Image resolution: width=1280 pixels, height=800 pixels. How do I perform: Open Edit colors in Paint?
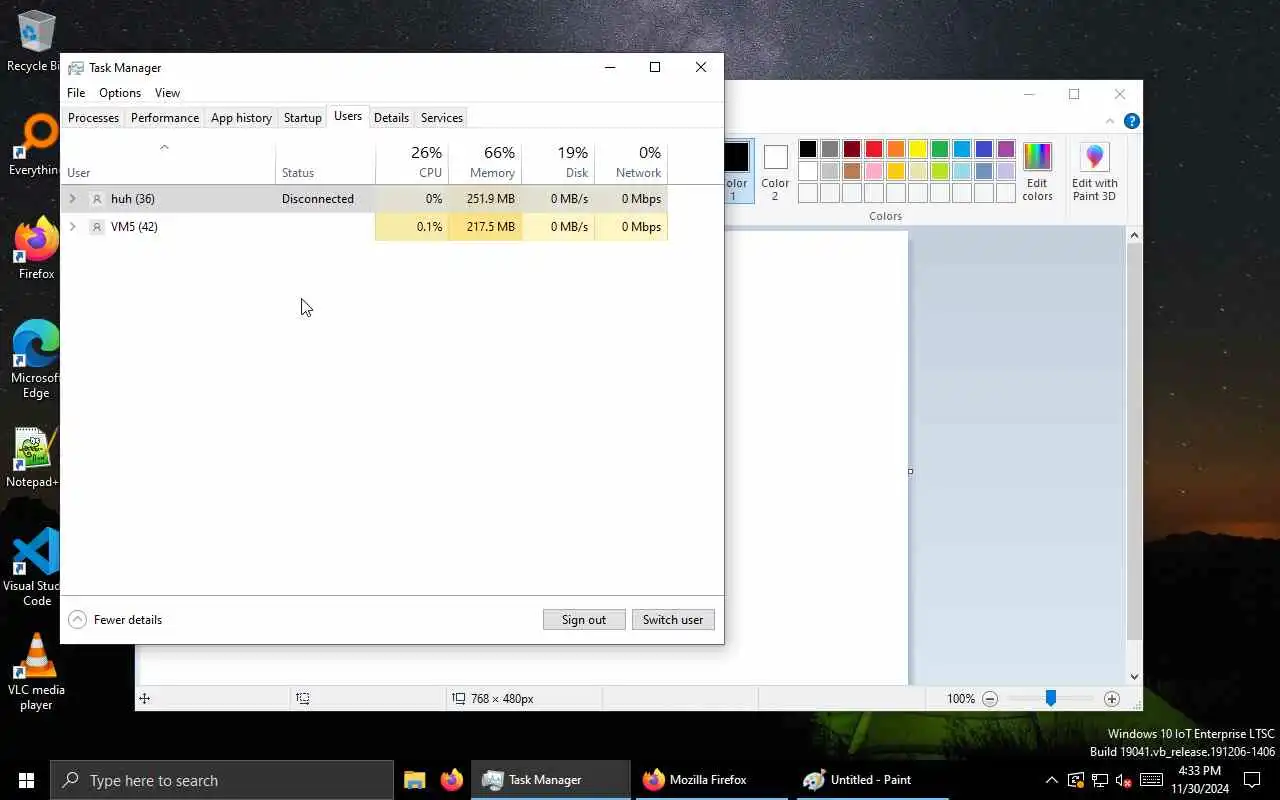pos(1037,171)
